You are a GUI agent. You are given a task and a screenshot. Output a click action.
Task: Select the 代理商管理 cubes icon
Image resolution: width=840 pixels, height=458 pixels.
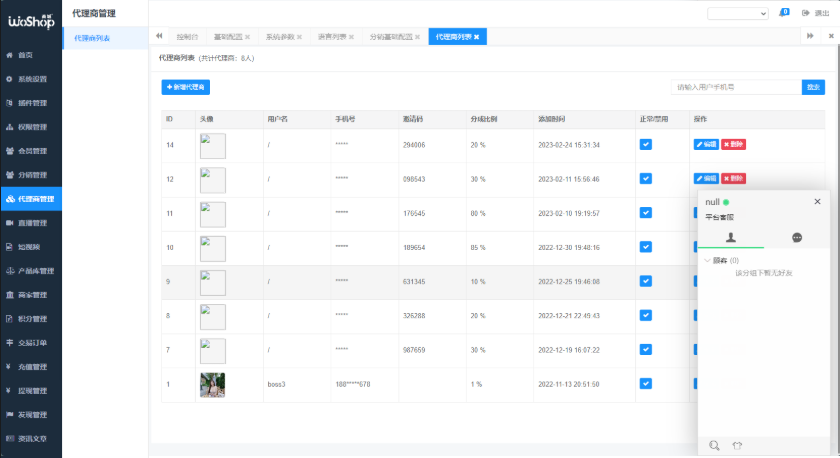[10, 199]
